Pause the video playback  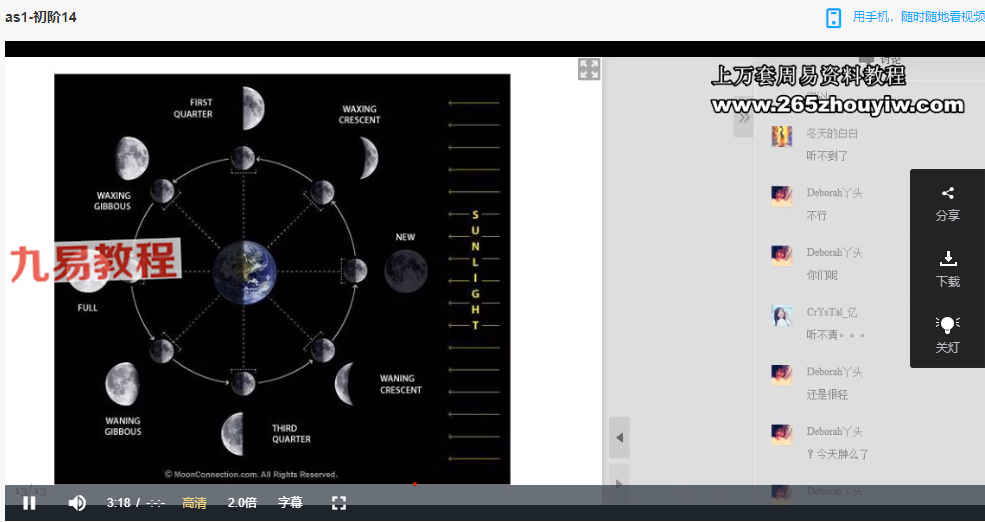29,503
